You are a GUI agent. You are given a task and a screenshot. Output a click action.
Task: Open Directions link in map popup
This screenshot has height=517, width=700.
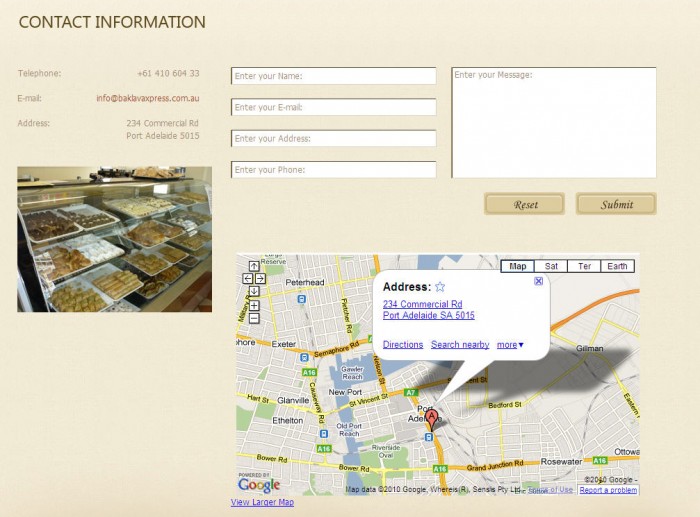tap(403, 345)
